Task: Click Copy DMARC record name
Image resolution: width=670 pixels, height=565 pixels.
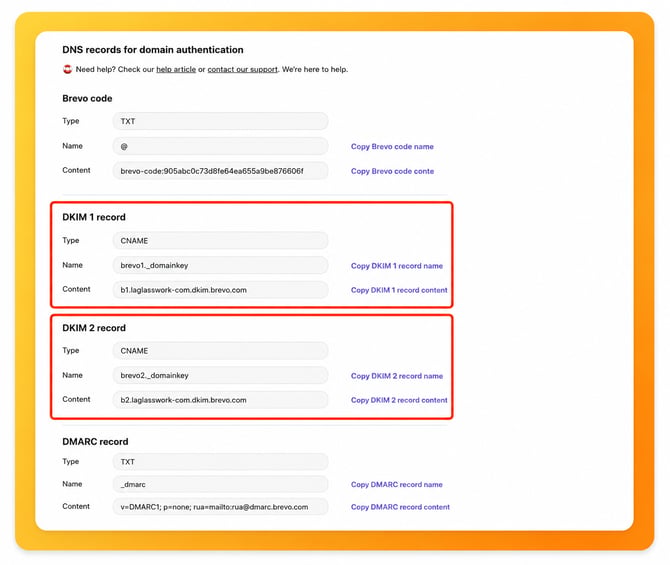Action: [x=397, y=485]
